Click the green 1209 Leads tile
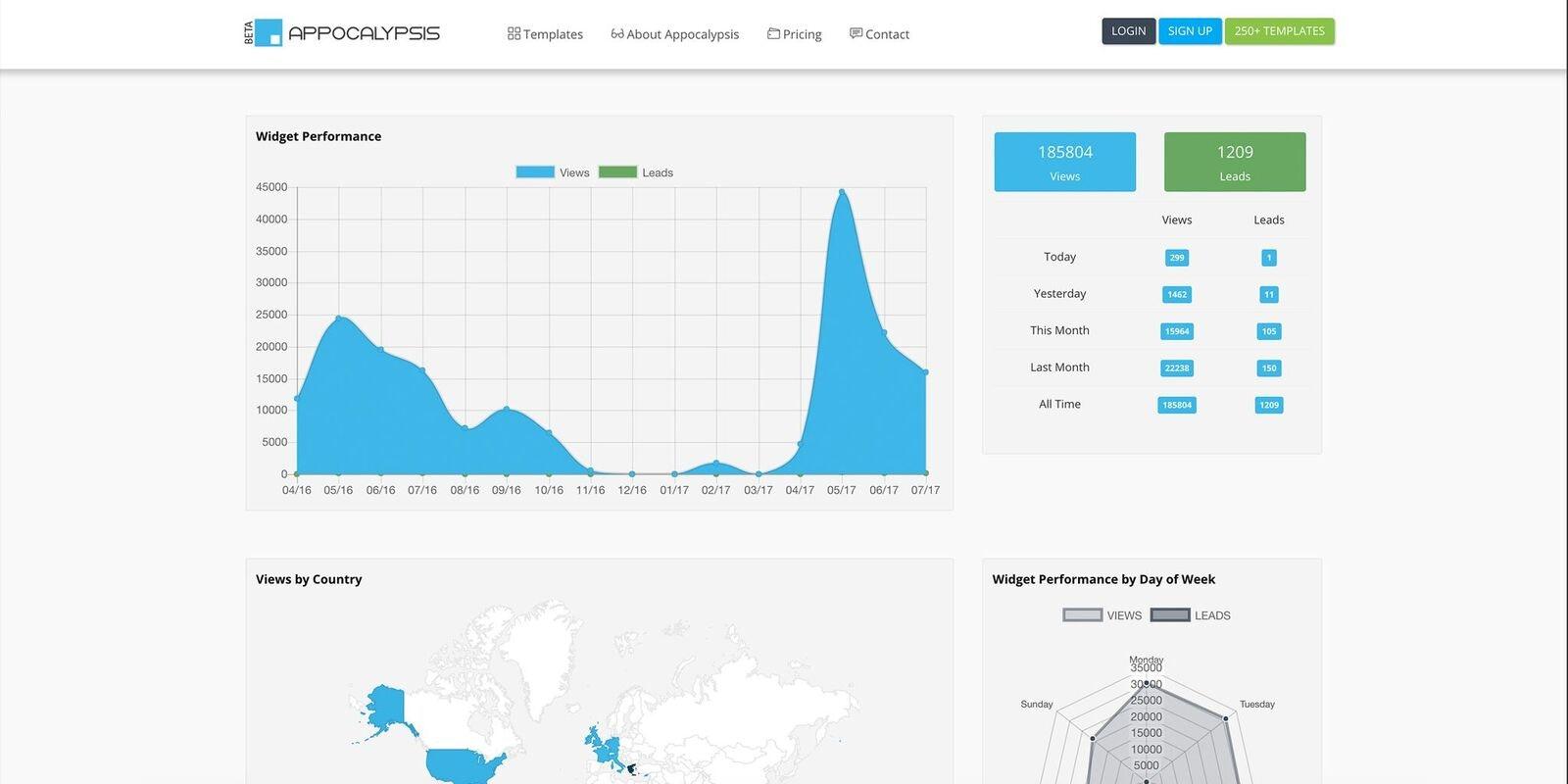Screen dimensions: 1568x784 (1235, 162)
